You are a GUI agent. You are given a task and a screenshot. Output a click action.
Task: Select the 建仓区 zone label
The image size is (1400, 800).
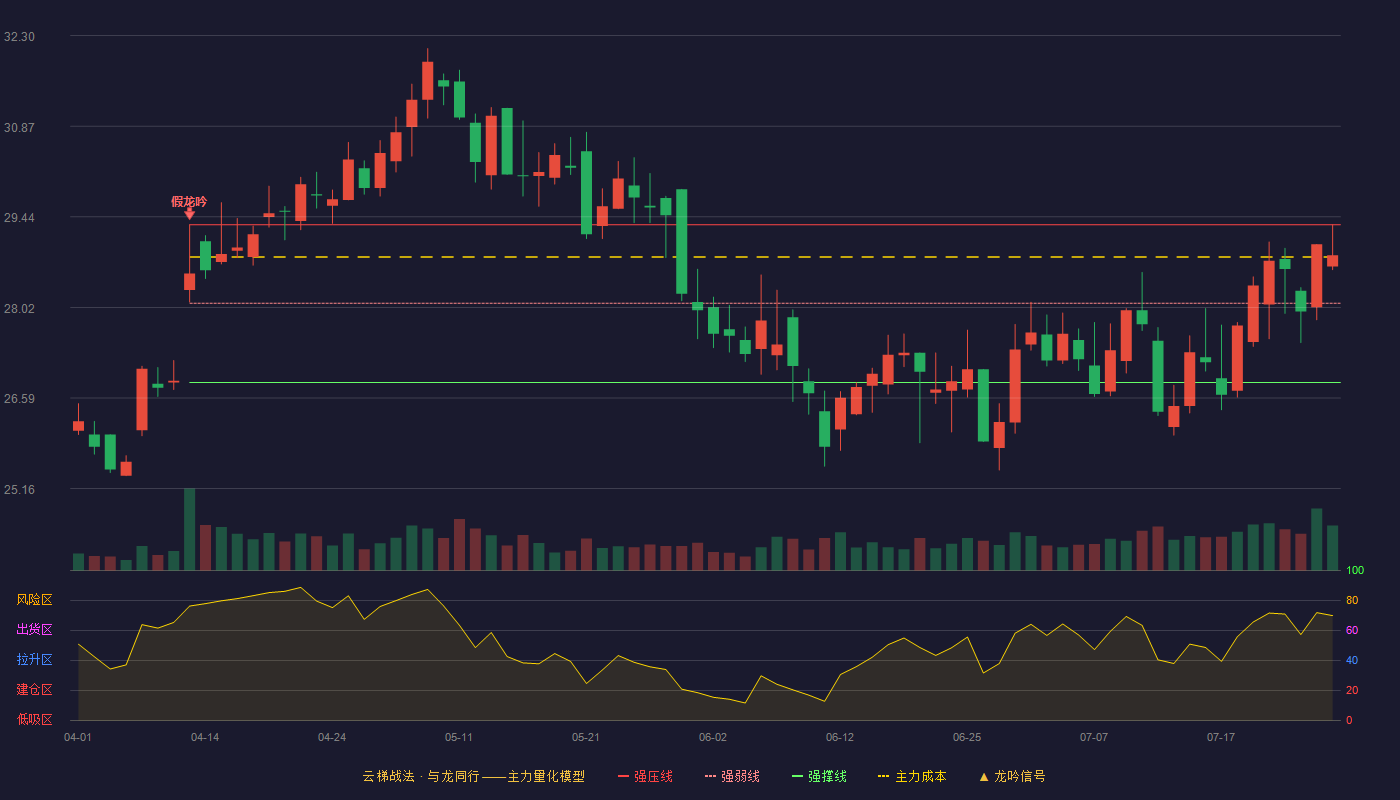pos(35,690)
